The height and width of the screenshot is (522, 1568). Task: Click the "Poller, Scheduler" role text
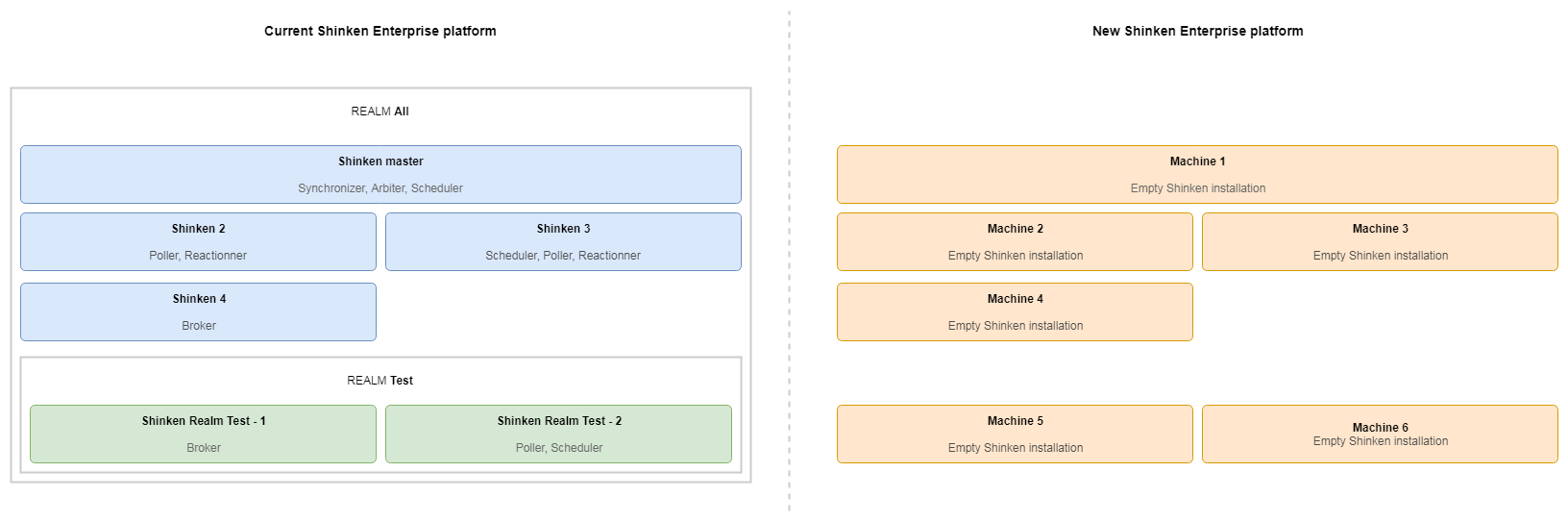[558, 448]
